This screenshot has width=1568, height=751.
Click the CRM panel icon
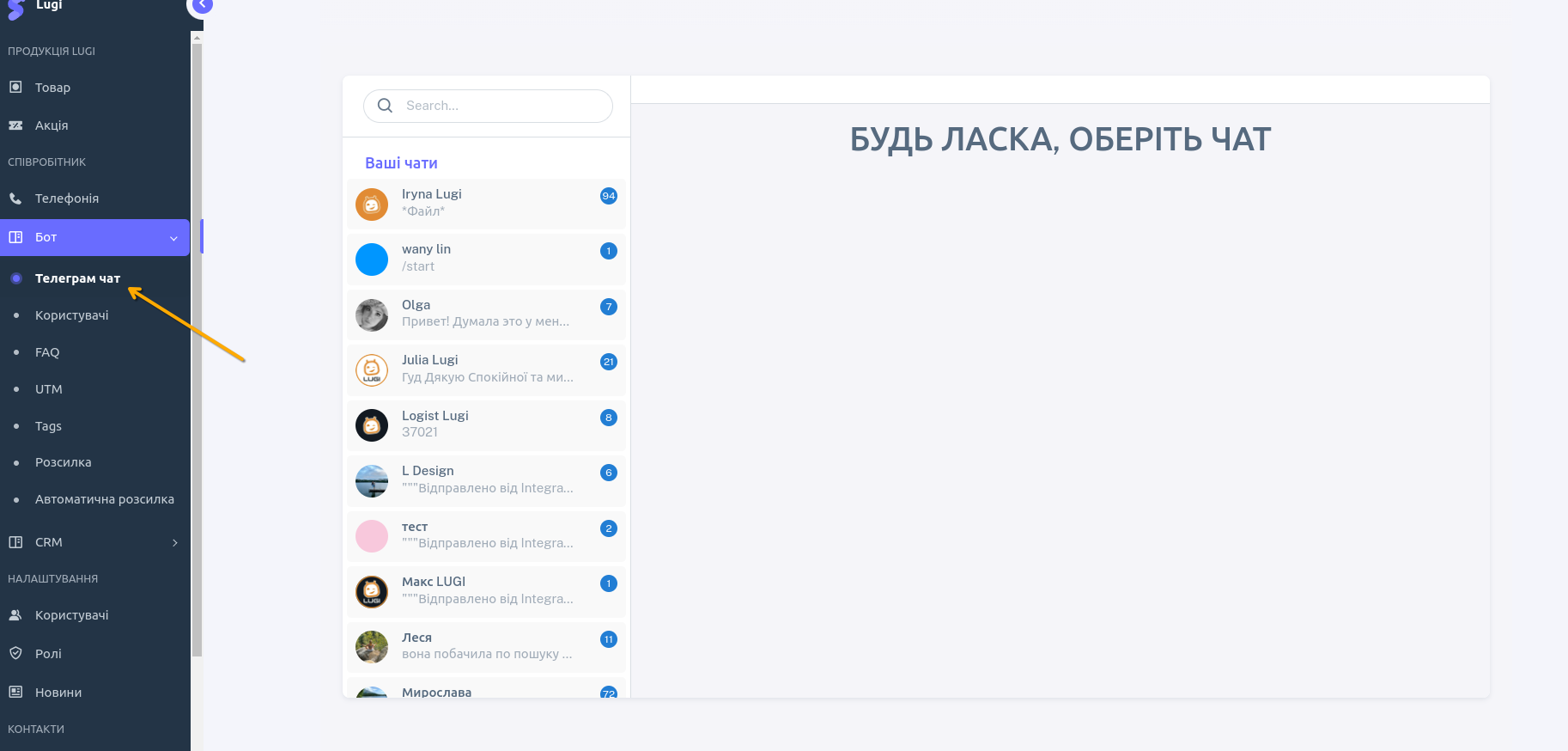[x=15, y=542]
